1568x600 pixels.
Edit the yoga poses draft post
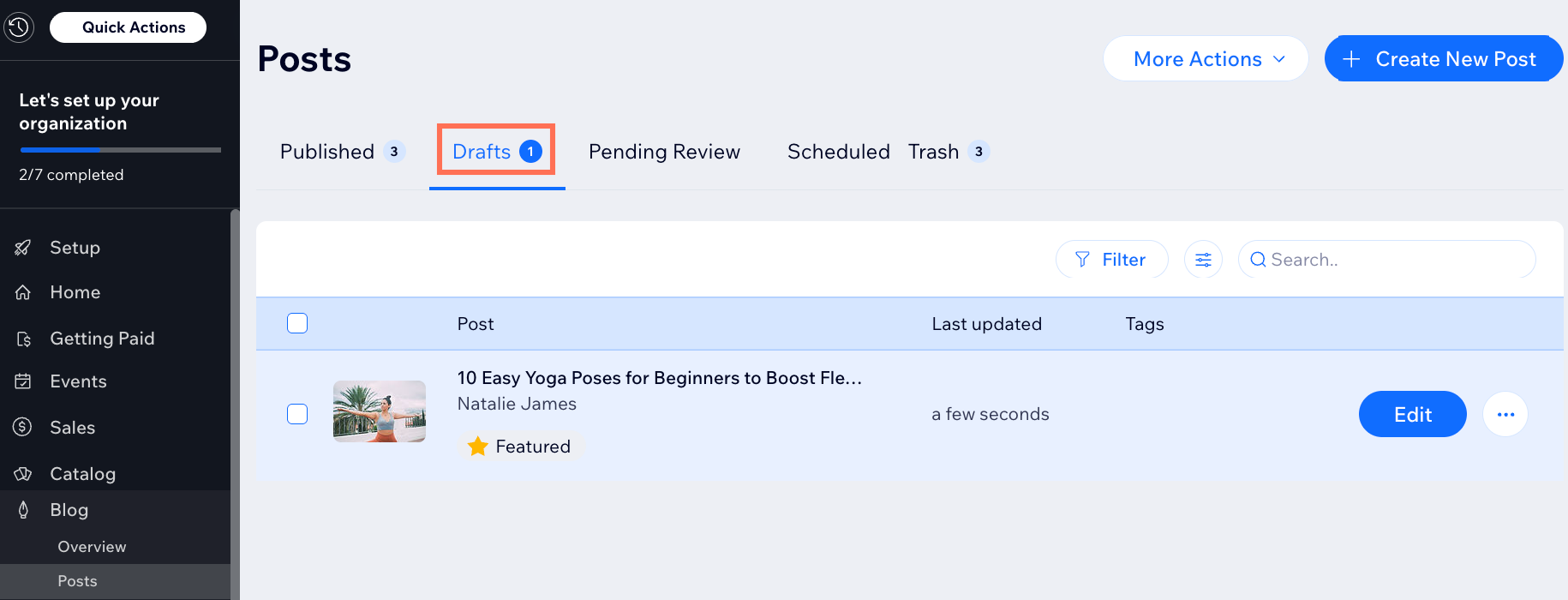(x=1412, y=414)
